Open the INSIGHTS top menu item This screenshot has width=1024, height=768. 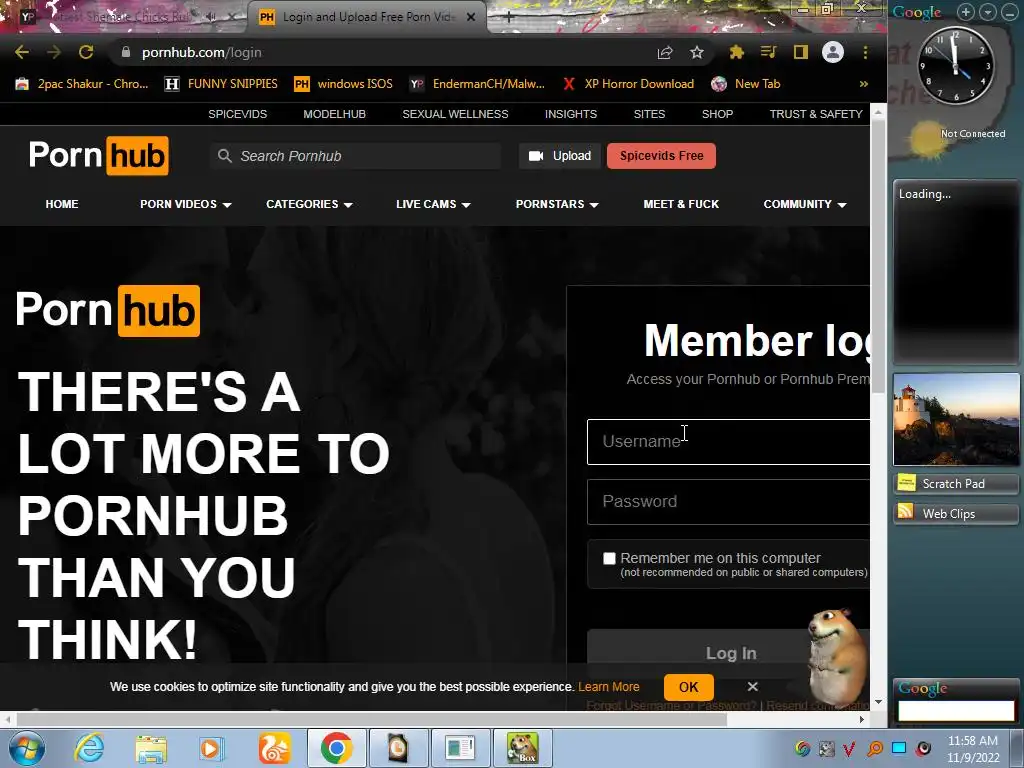click(571, 114)
